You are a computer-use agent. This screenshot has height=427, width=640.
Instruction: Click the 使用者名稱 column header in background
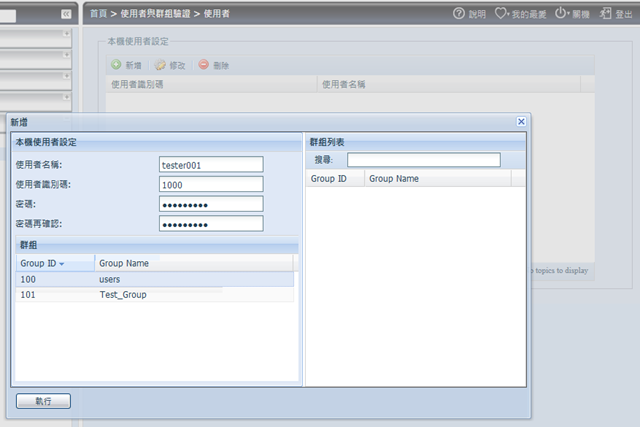click(449, 84)
